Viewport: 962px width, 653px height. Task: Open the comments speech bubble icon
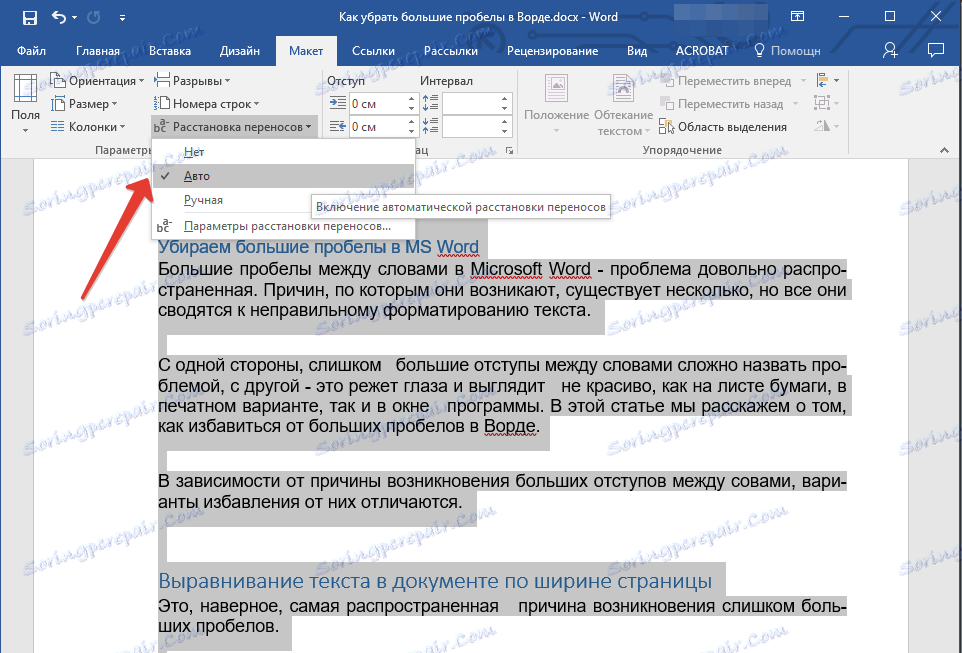[935, 50]
